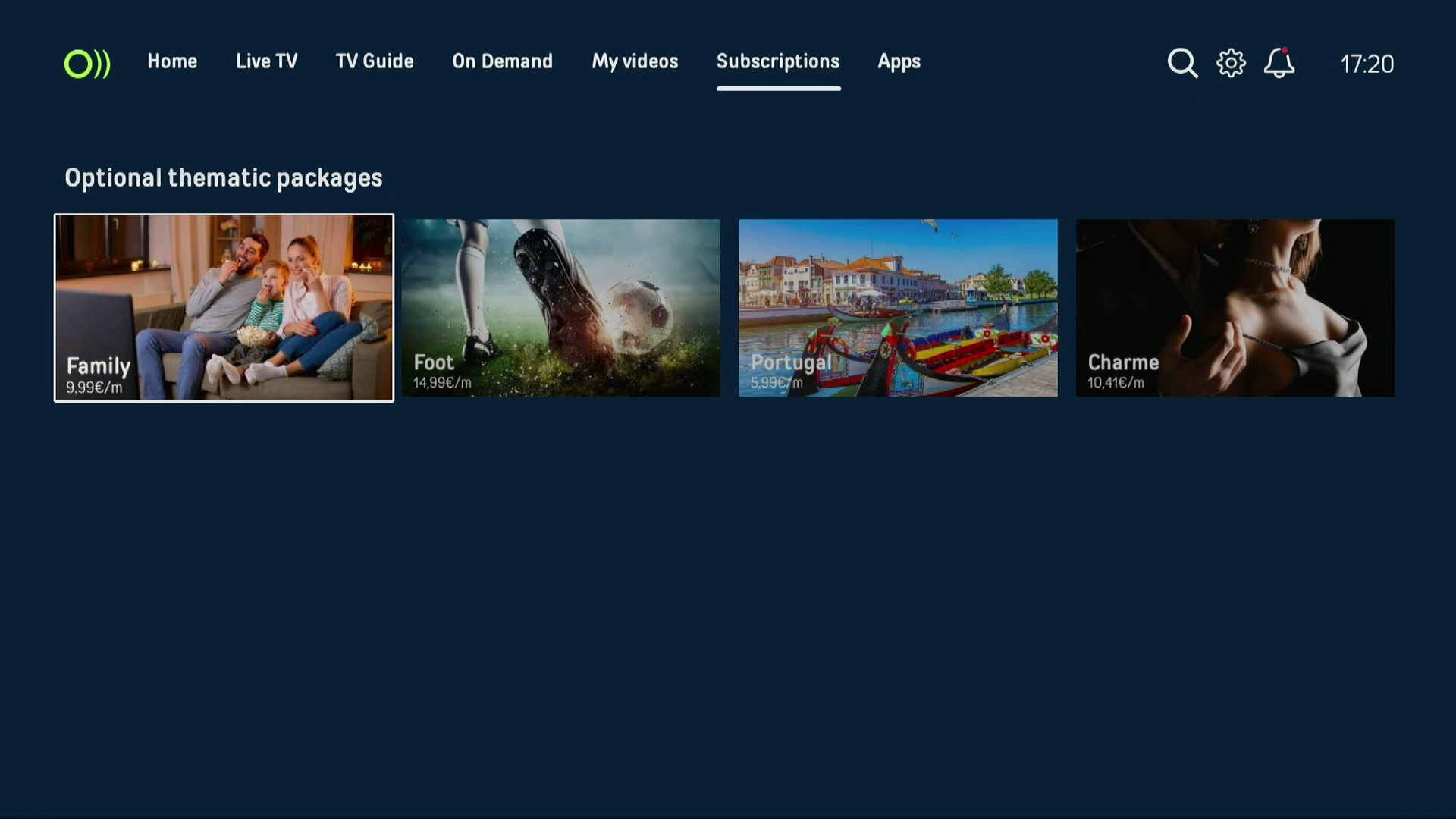
Task: Open the search magnifier icon
Action: click(1182, 63)
